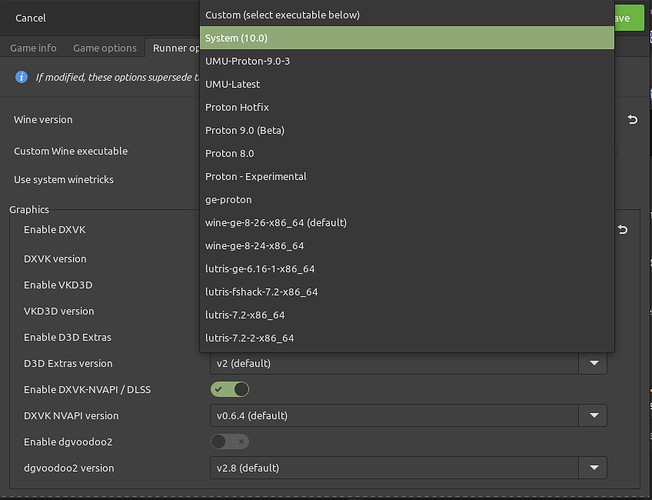Click the Enable DXVK label
Image resolution: width=652 pixels, height=500 pixels.
point(54,230)
